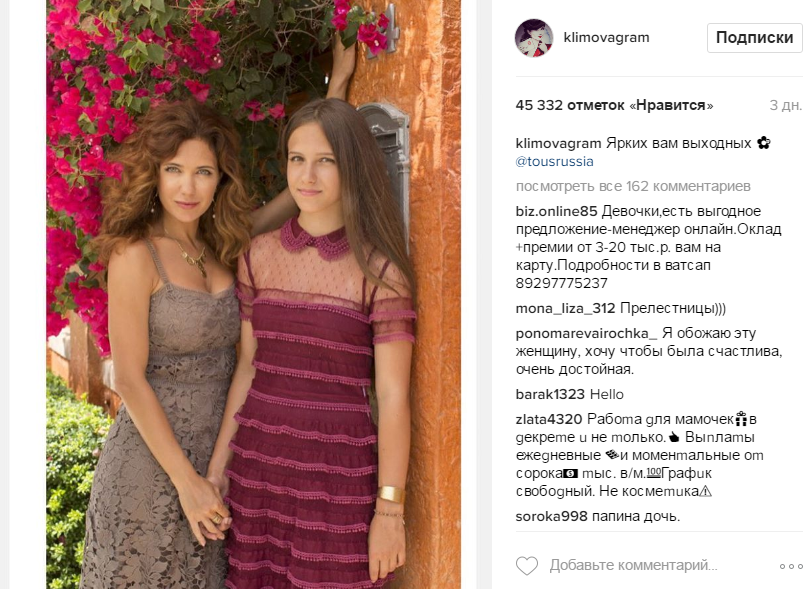Screen dimensions: 806x589
Task: Click the 3 дн. post timestamp
Action: pyautogui.click(x=785, y=105)
